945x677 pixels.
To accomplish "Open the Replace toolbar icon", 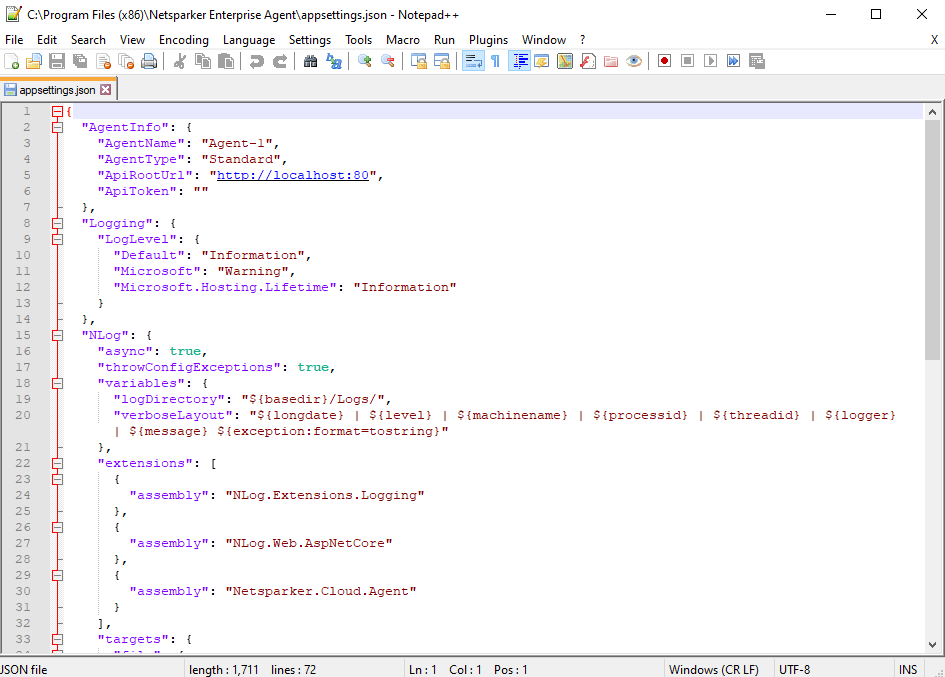I will tap(334, 61).
